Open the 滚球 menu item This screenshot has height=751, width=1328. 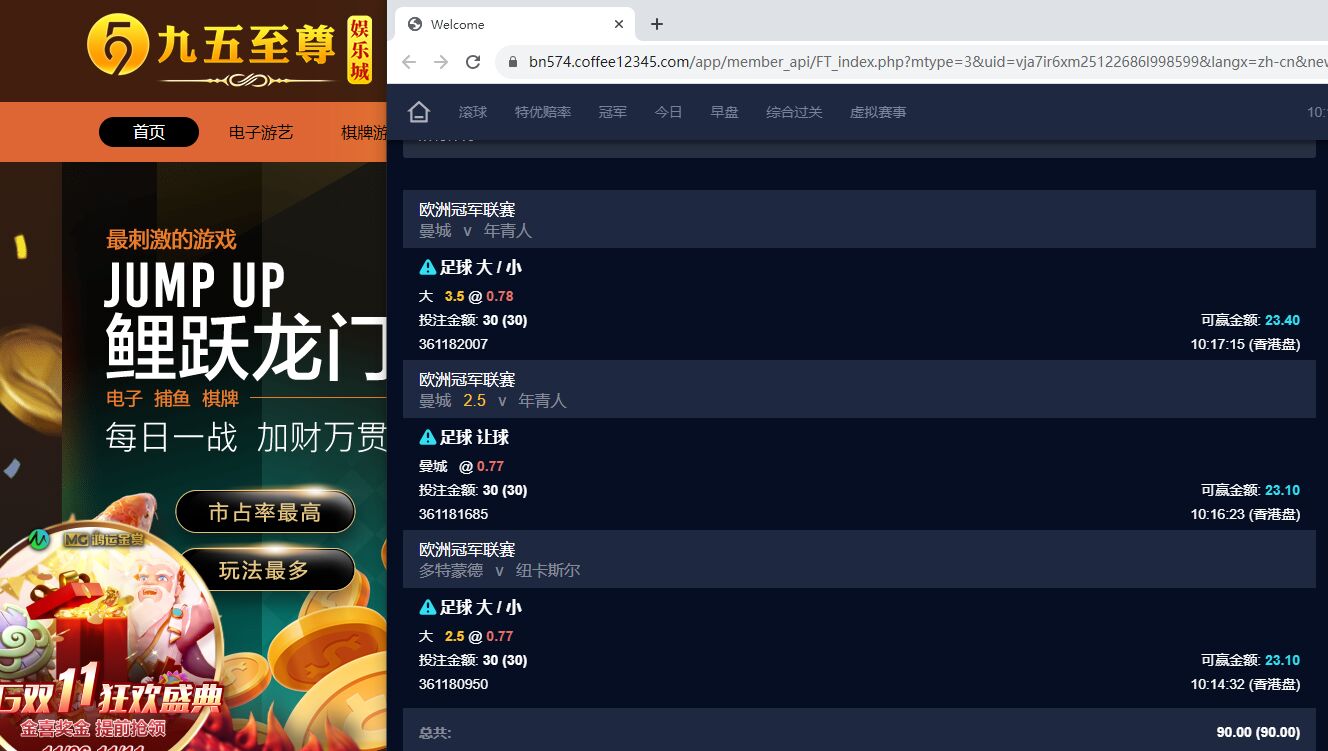(x=473, y=112)
